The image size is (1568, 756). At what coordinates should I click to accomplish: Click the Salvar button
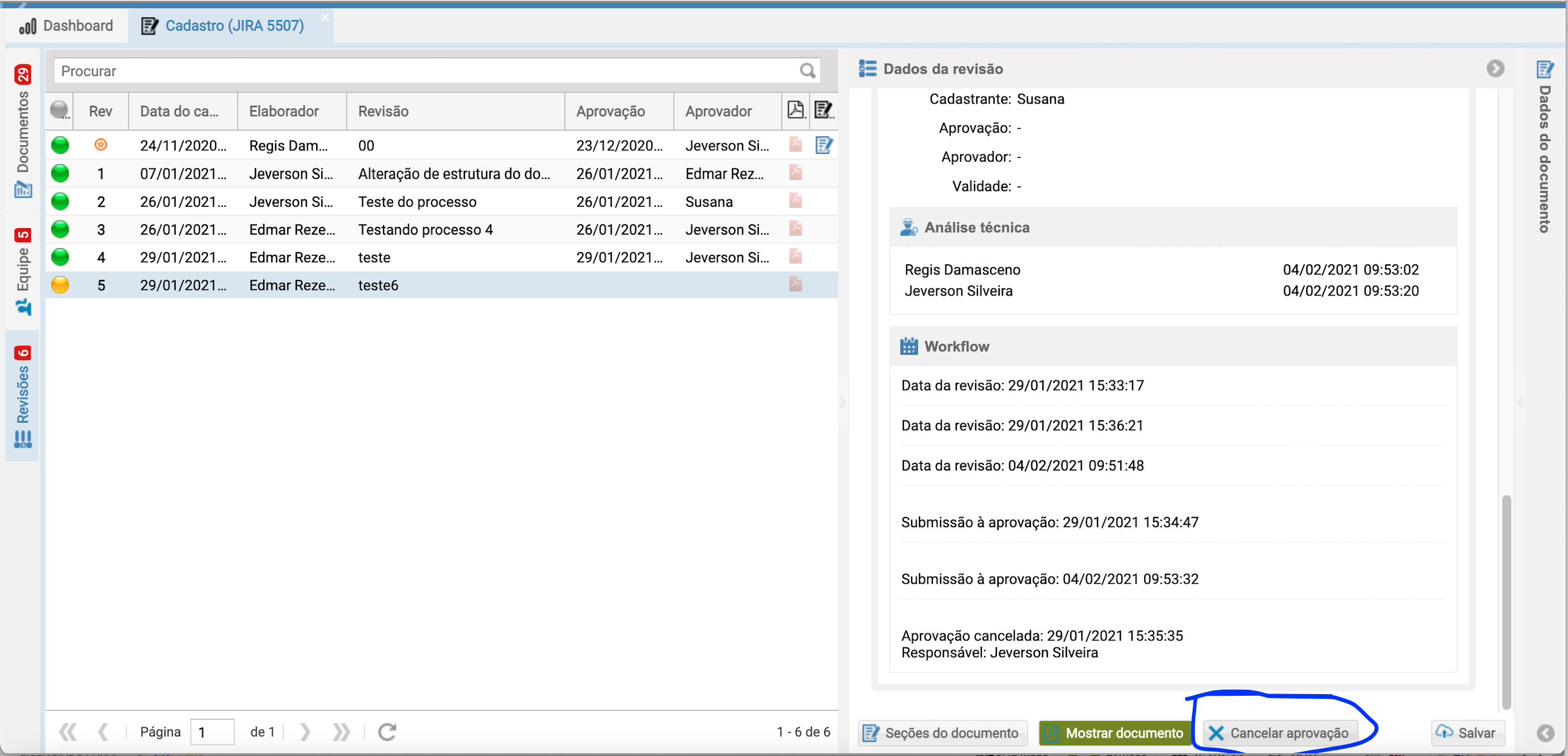(1468, 733)
